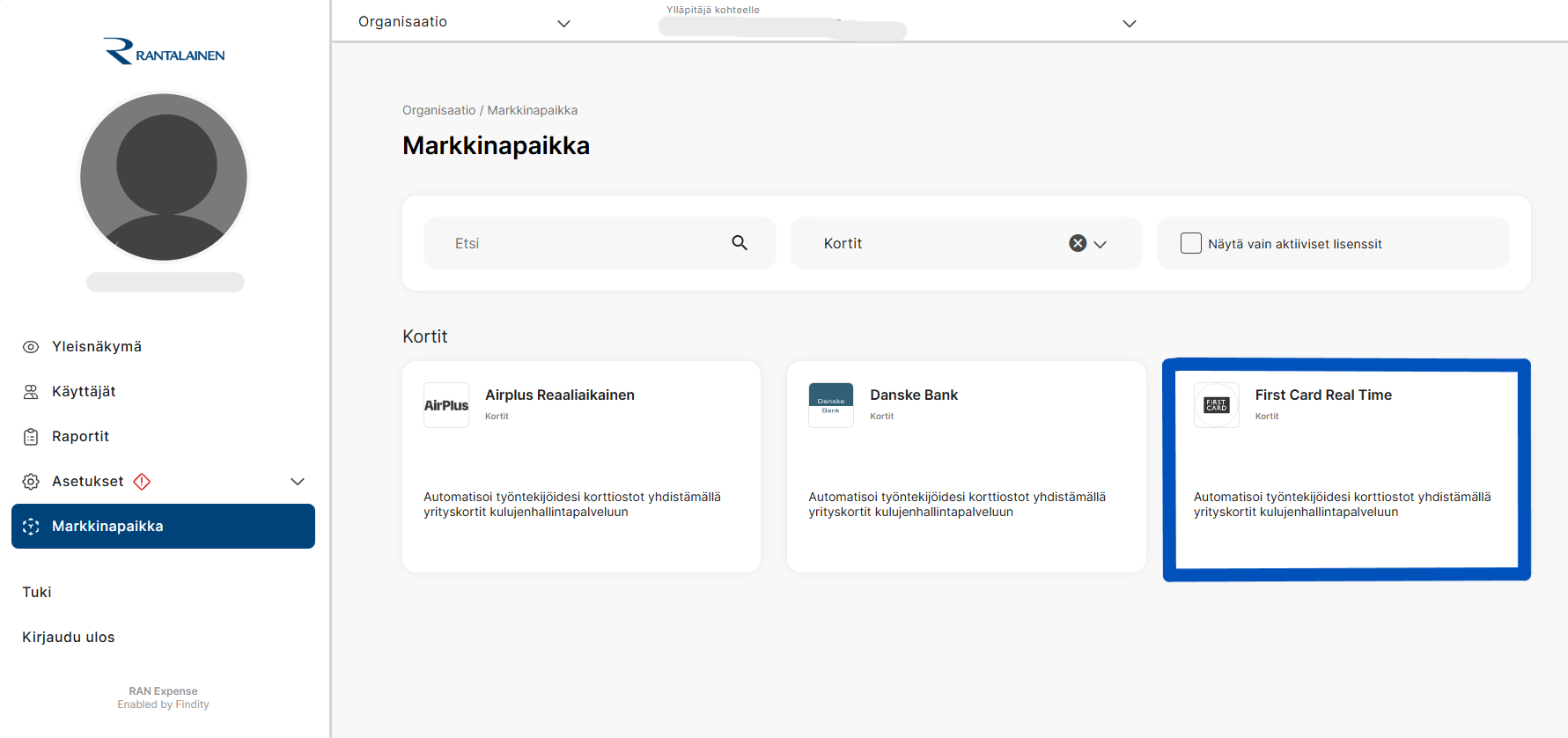Open the Kortit category dropdown arrow

pyautogui.click(x=1101, y=244)
